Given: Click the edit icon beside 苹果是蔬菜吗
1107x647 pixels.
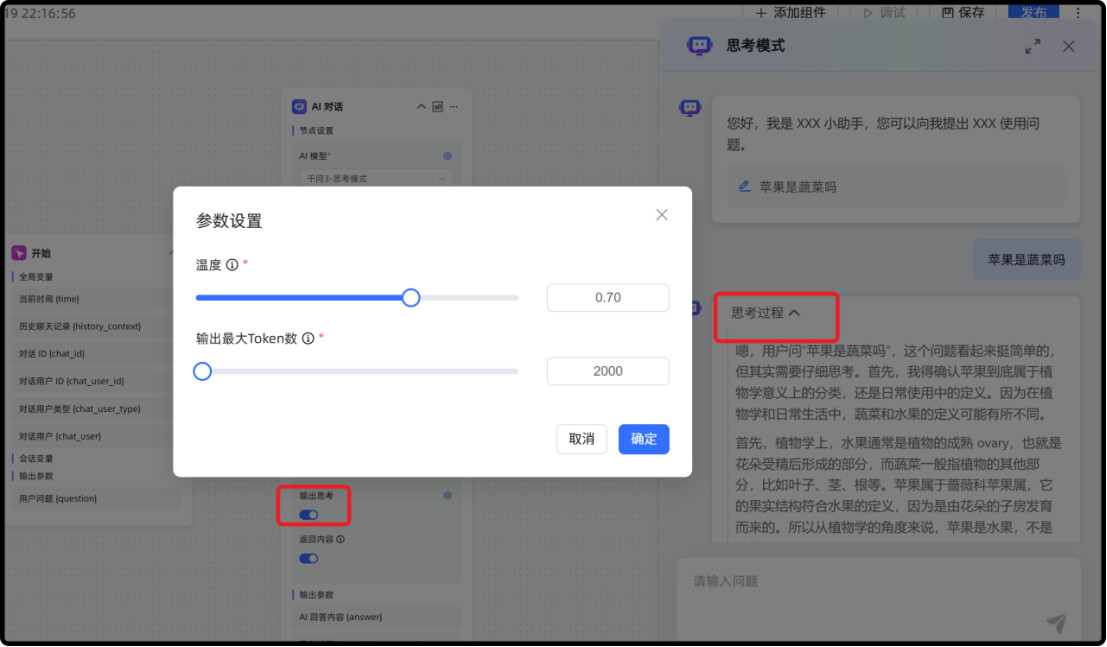Looking at the screenshot, I should (744, 186).
